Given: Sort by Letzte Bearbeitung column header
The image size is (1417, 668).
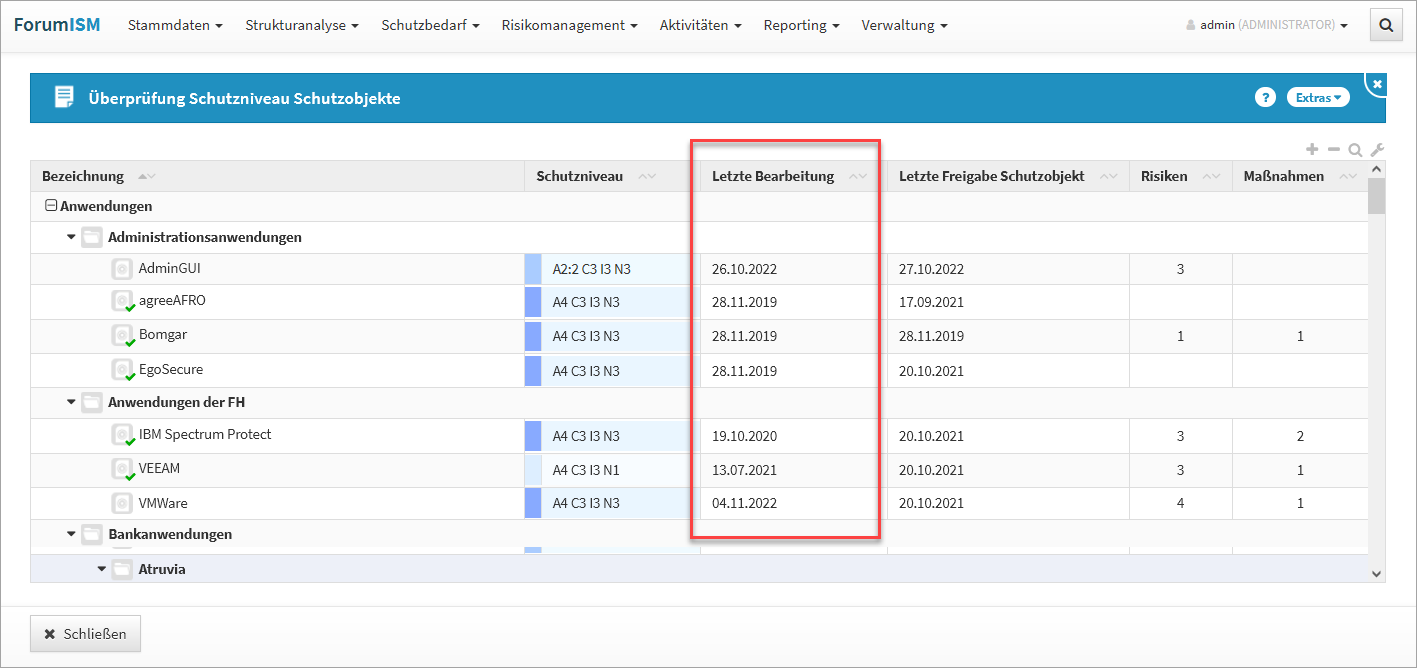Looking at the screenshot, I should (x=773, y=176).
